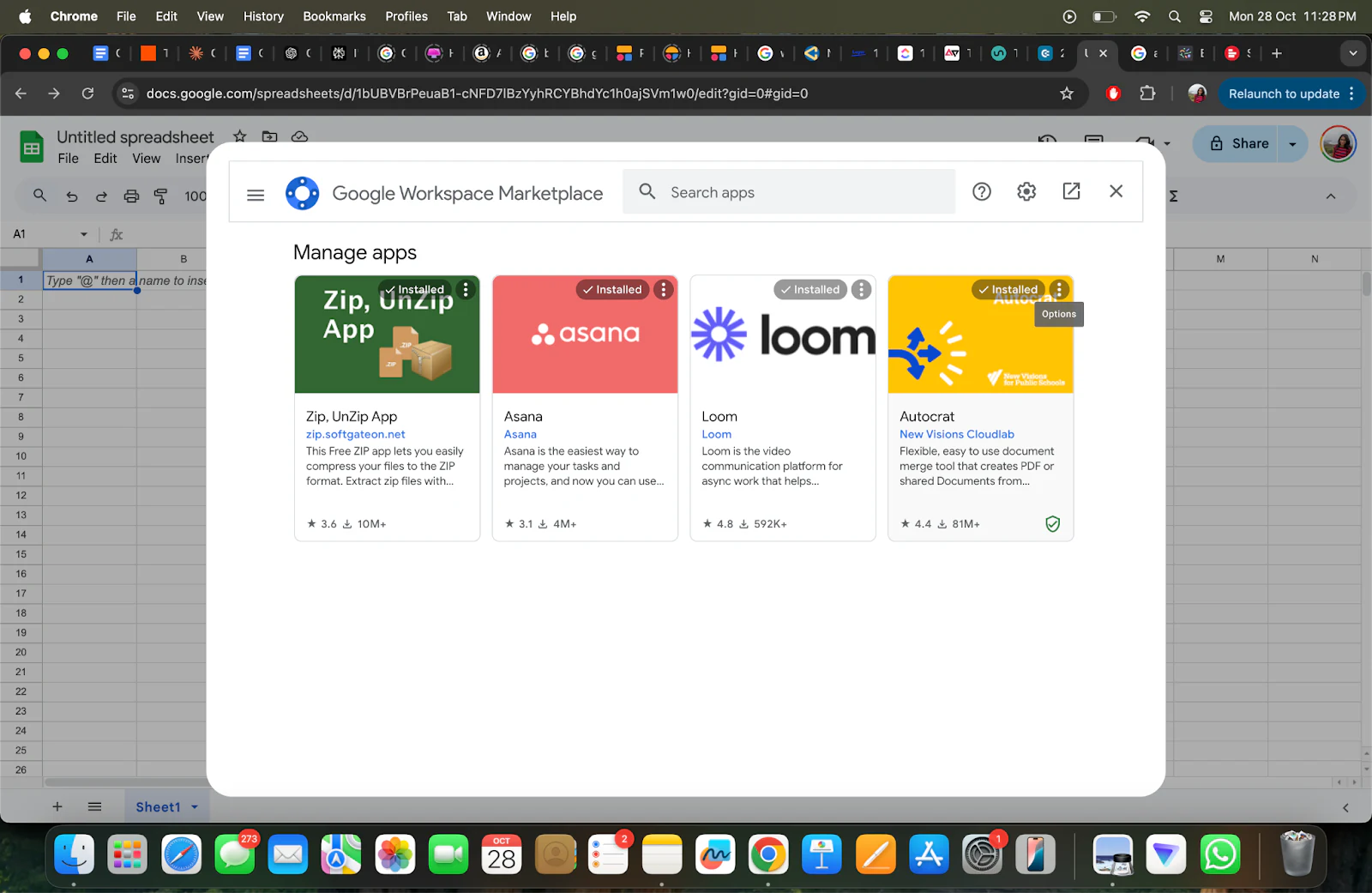Select cell A1 in the spreadsheet

pyautogui.click(x=89, y=280)
